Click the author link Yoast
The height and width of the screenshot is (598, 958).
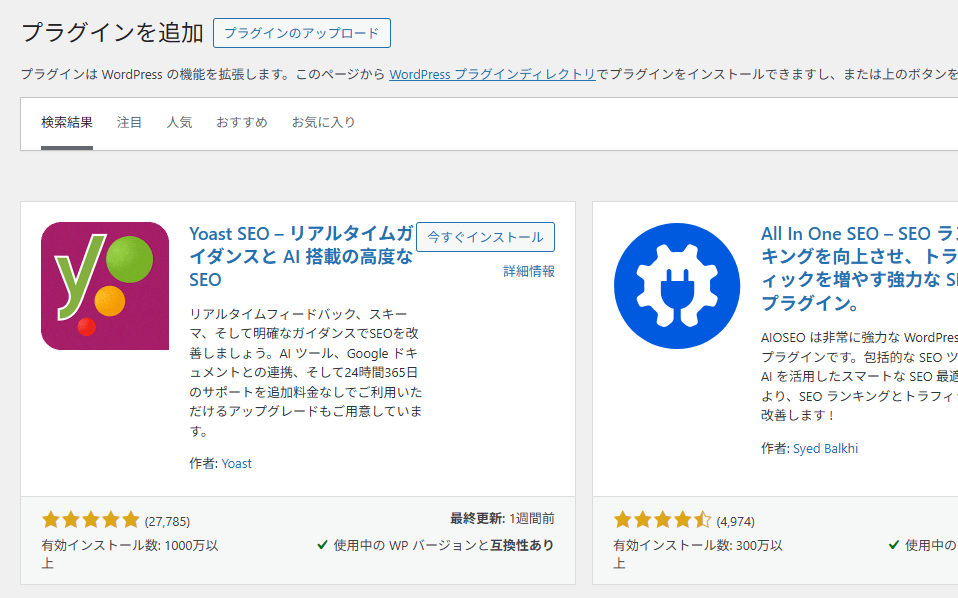[x=237, y=463]
